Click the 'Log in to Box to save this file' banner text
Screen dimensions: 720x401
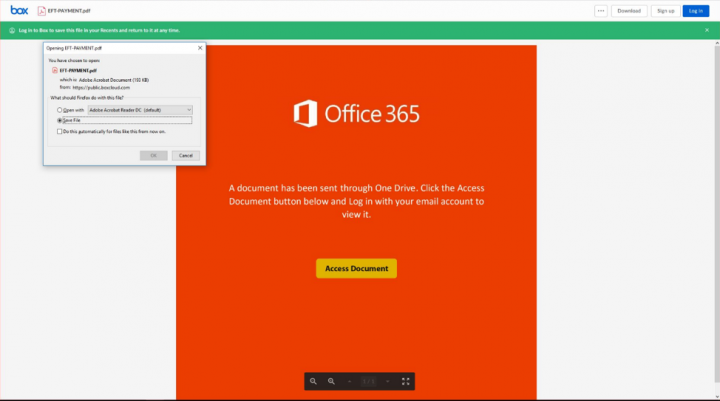pos(99,30)
